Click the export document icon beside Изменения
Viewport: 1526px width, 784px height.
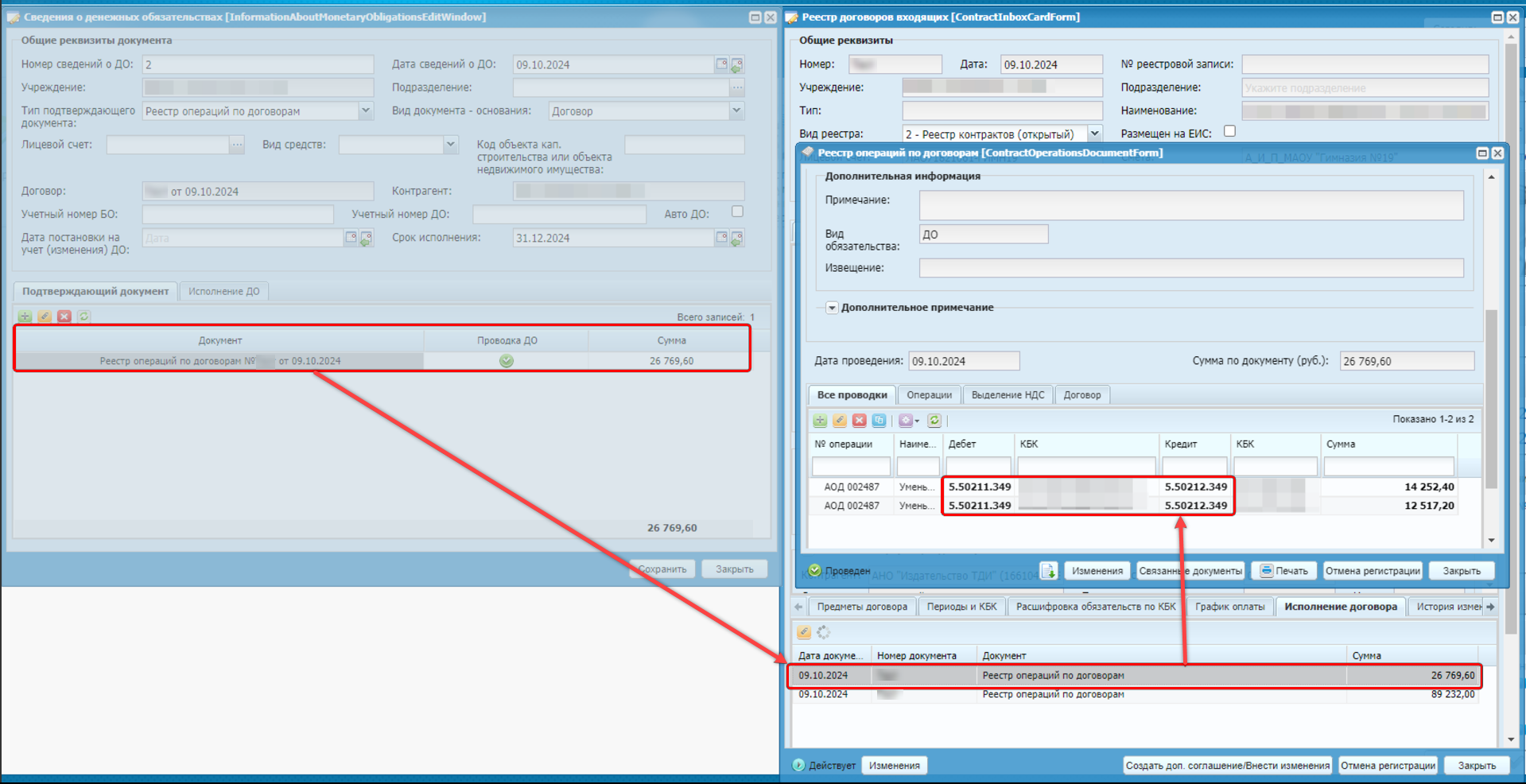[x=1048, y=571]
